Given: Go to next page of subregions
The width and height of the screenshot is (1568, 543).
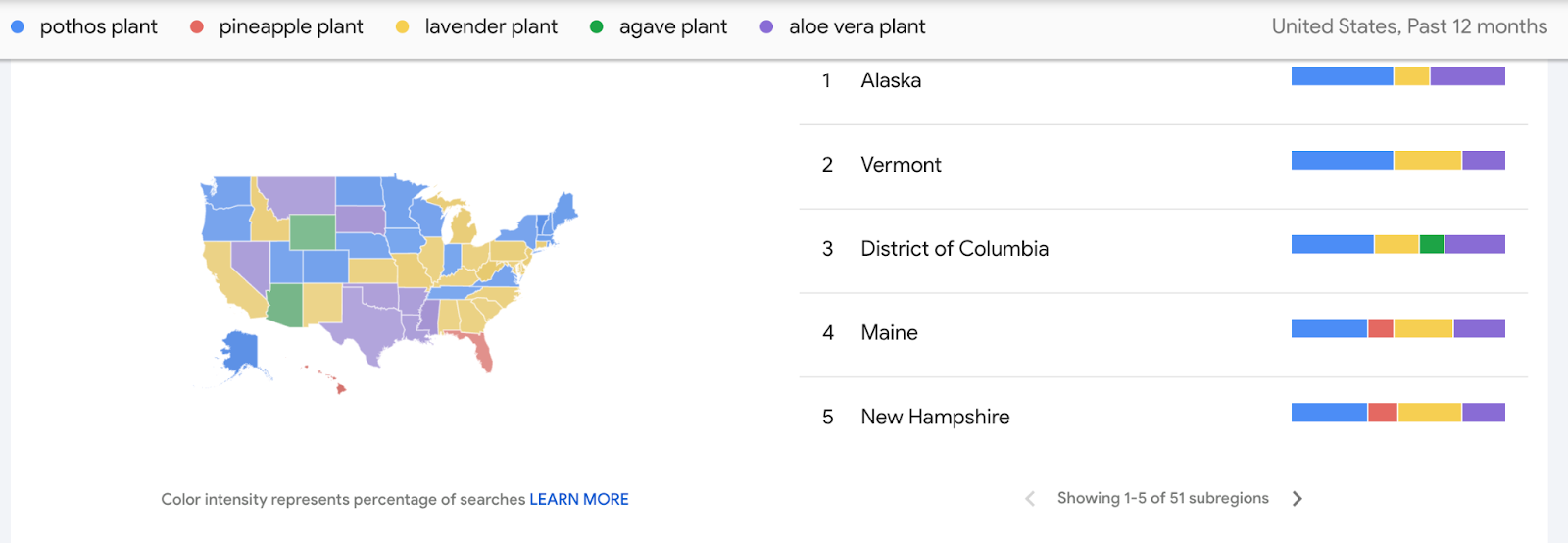Looking at the screenshot, I should (1298, 499).
